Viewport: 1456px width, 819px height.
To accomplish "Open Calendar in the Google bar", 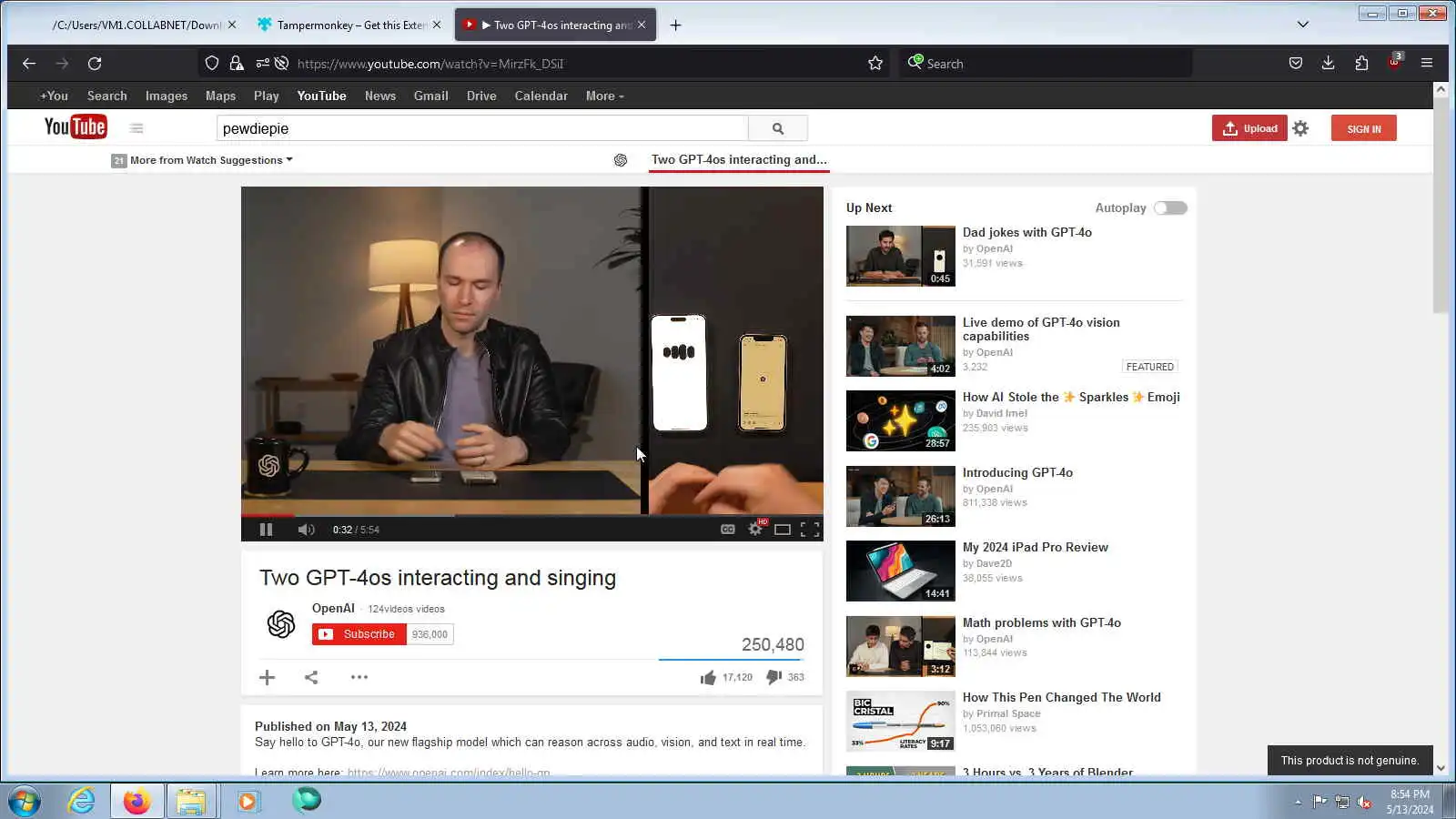I will [x=541, y=96].
